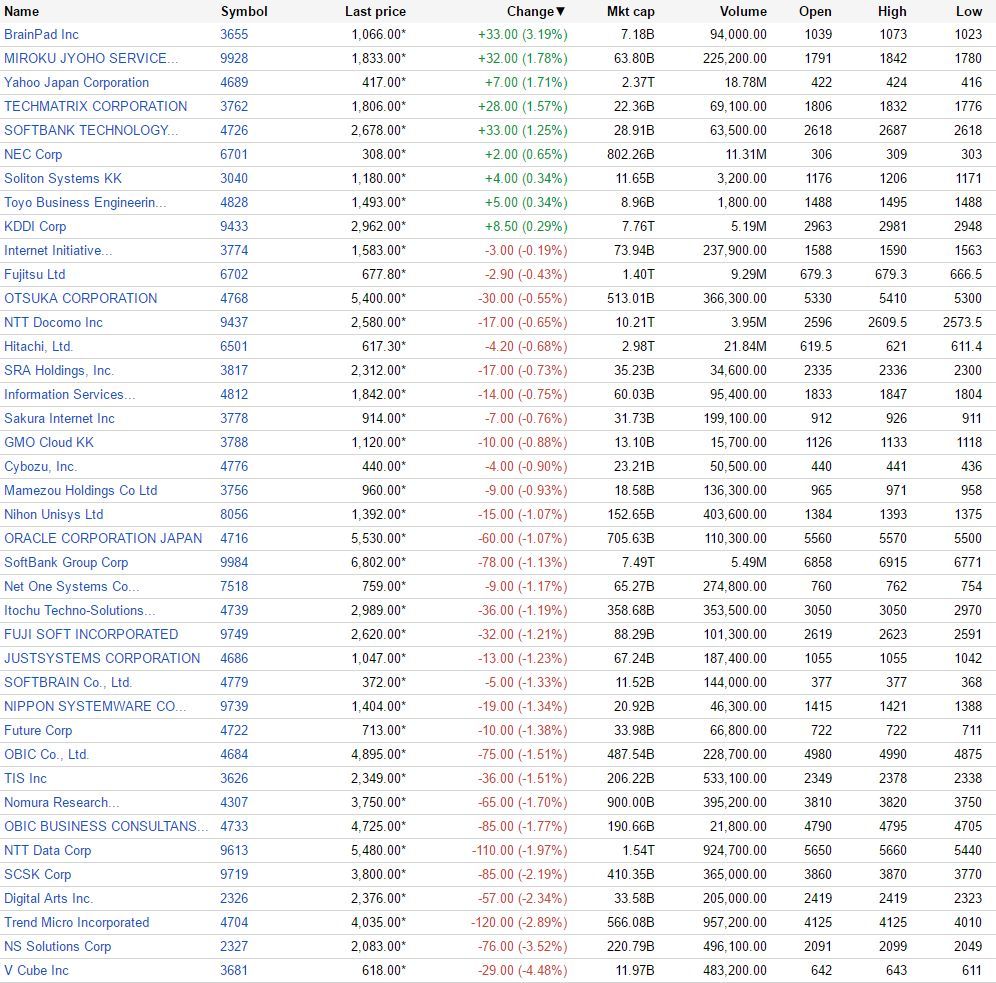The image size is (996, 983).
Task: Open NTT Data Corp link
Action: point(48,851)
